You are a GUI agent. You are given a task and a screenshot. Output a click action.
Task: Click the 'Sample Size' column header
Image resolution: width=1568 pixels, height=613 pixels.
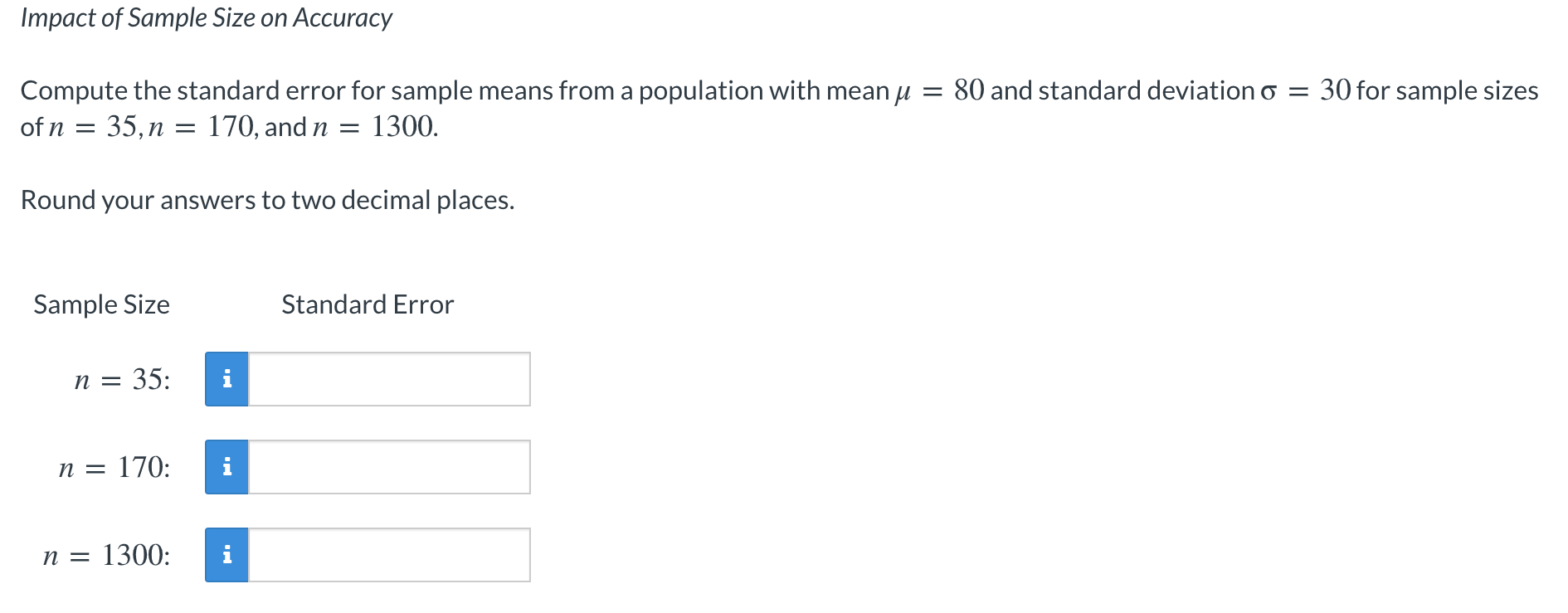[101, 304]
